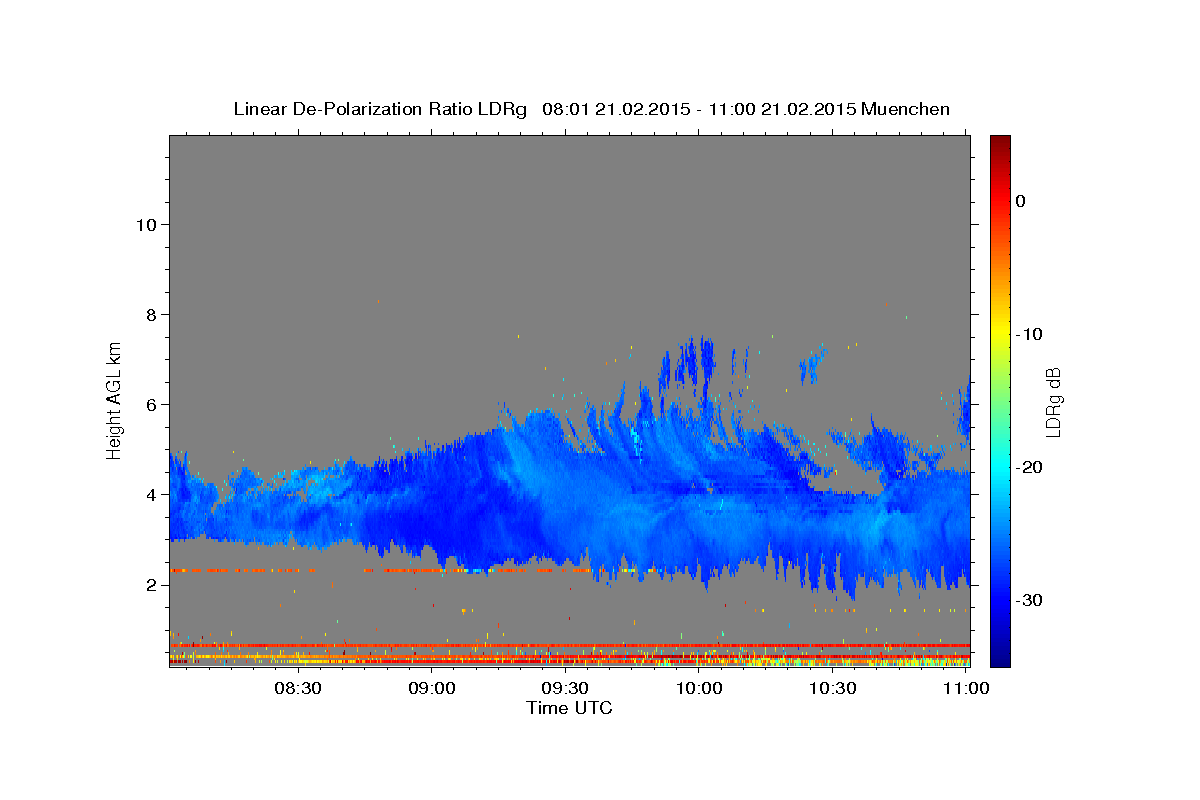
Task: Click the dark red top of colorbar
Action: pos(1000,142)
